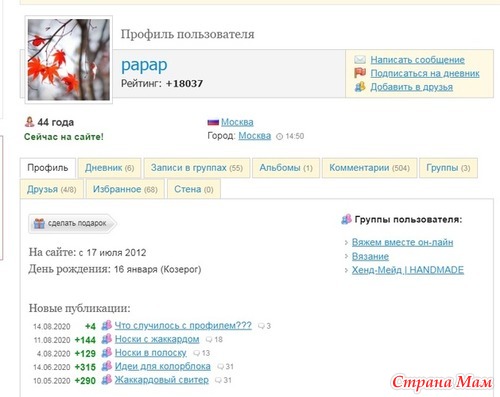Click the envelope icon for writing a message
The image size is (500, 397).
pos(360,60)
